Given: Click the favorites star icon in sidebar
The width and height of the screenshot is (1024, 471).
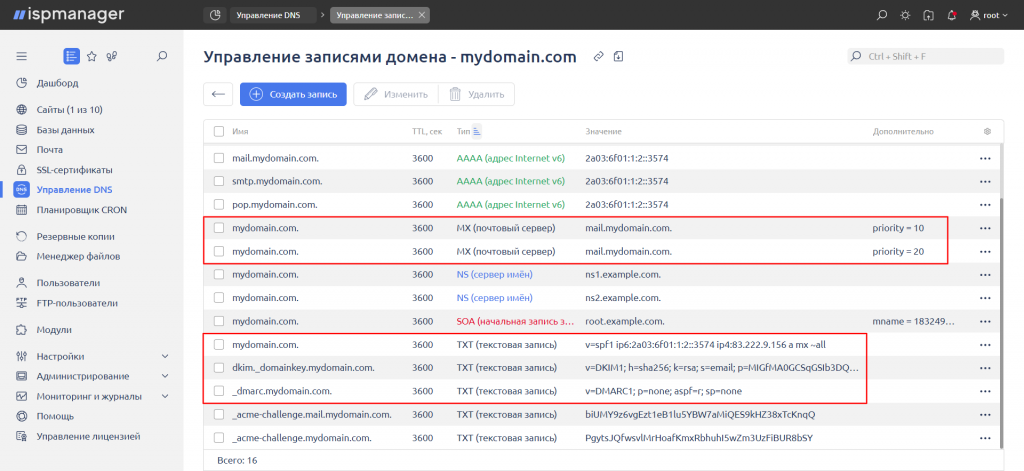Looking at the screenshot, I should point(91,56).
